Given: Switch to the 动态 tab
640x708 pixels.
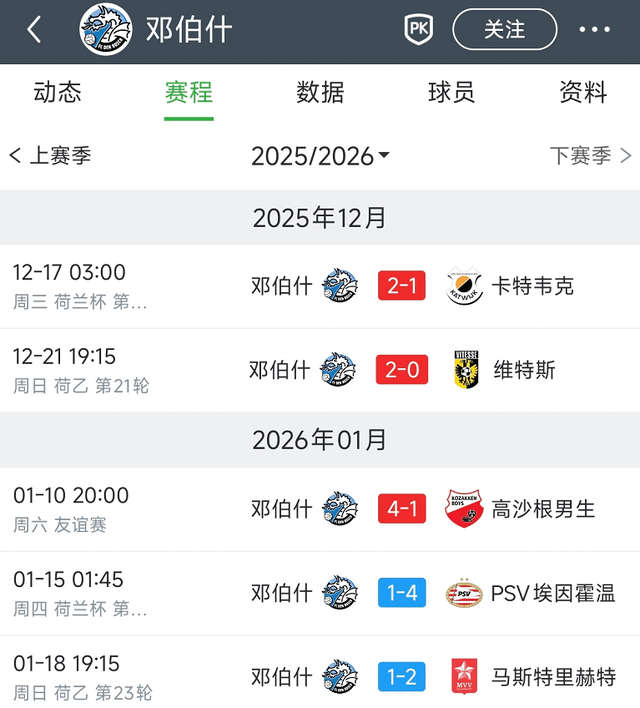Looking at the screenshot, I should coord(58,93).
